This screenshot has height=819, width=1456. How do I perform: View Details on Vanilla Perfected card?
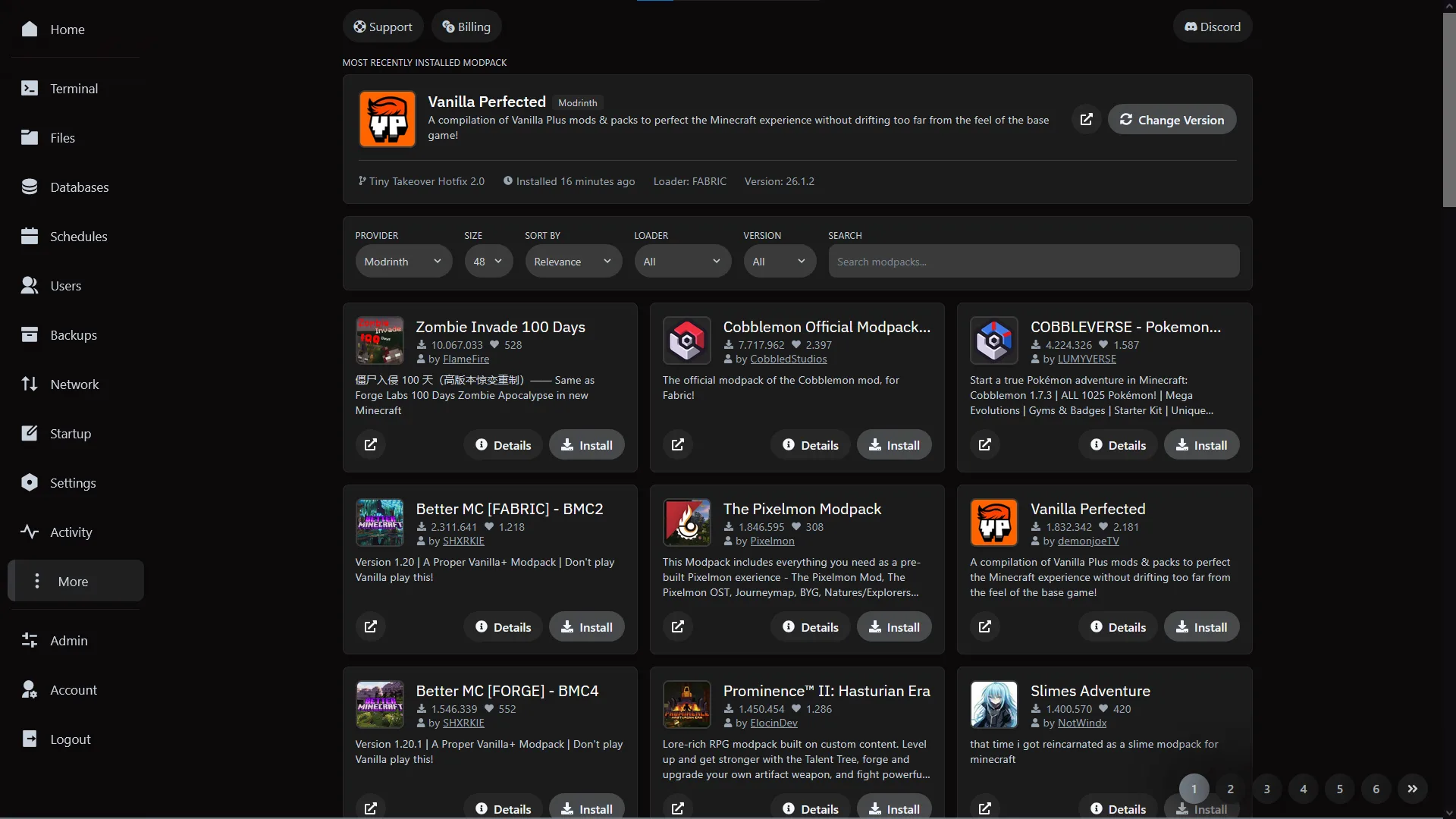click(1118, 626)
